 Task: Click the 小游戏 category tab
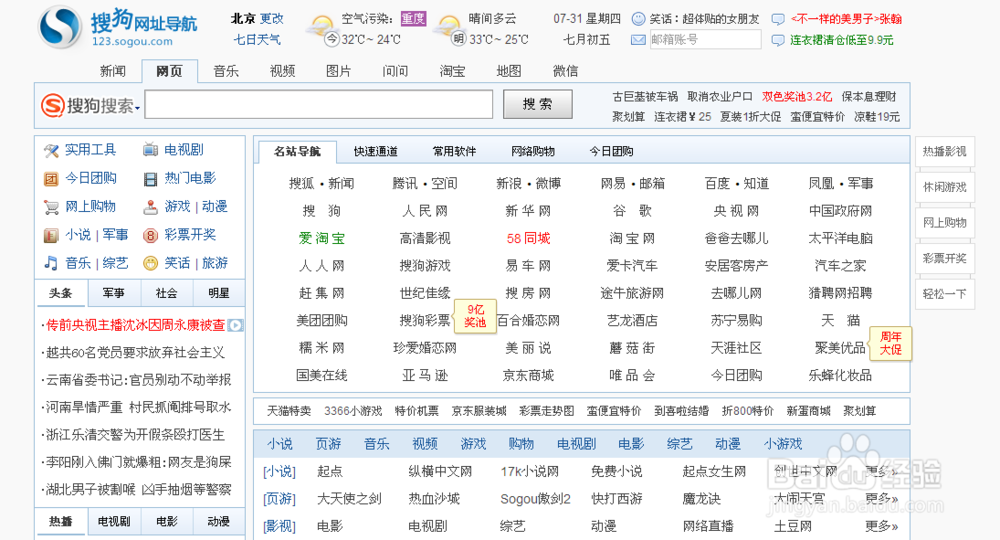[x=783, y=444]
